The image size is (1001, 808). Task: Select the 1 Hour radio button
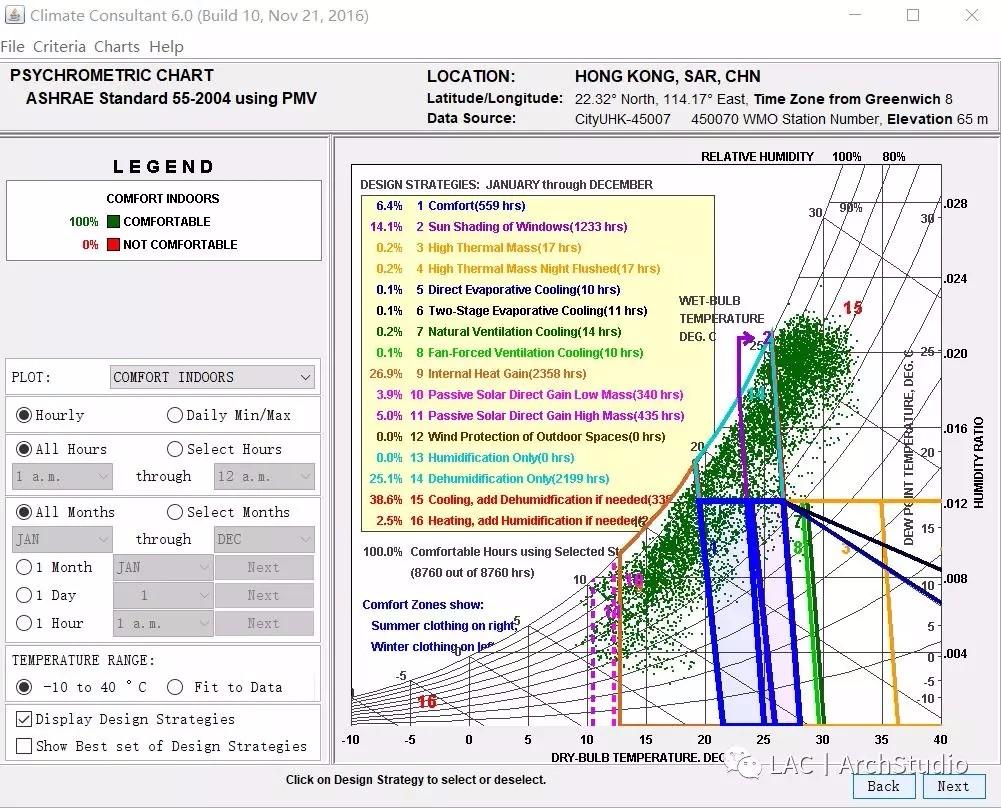click(x=24, y=623)
